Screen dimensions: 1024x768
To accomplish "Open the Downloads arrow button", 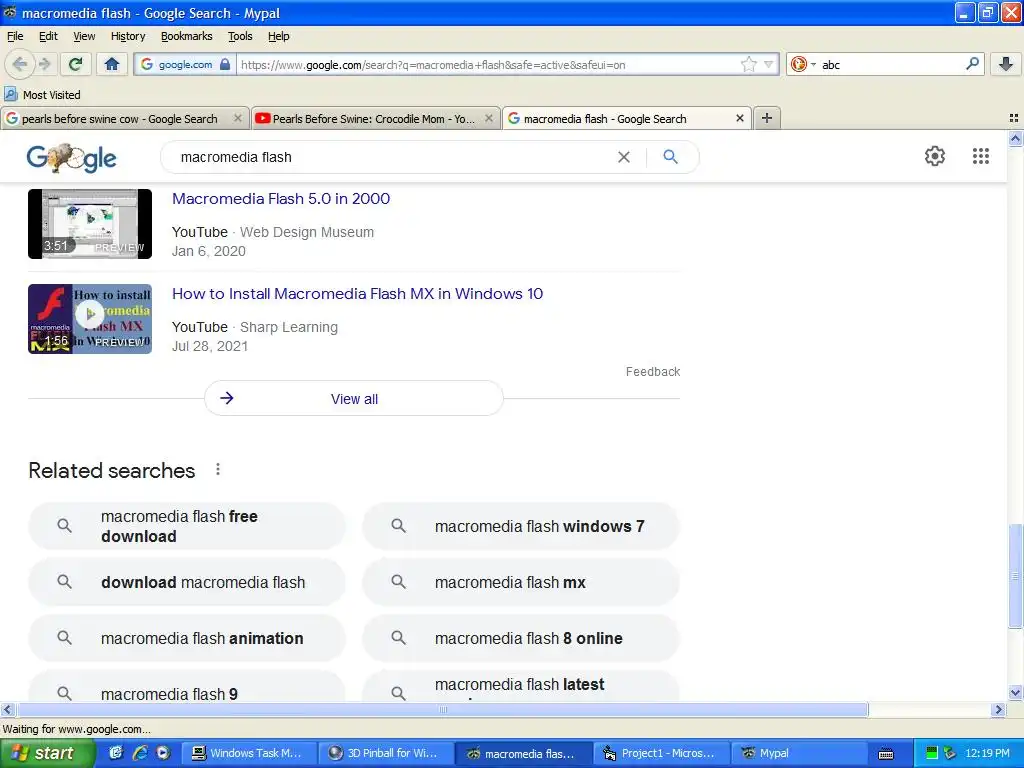I will tap(1006, 64).
